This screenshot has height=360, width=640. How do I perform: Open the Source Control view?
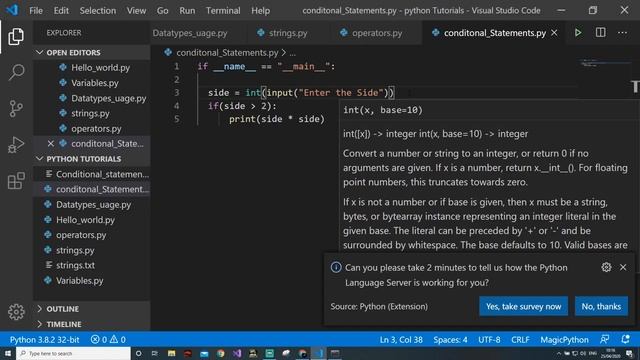point(16,109)
